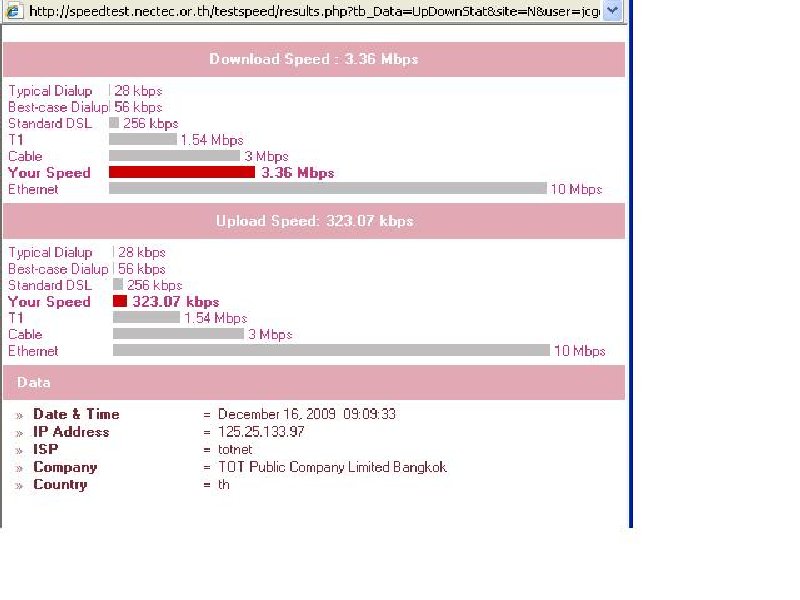Click download '10 Mbps' Ethernet value
Screen dimensions: 800x600
point(577,189)
